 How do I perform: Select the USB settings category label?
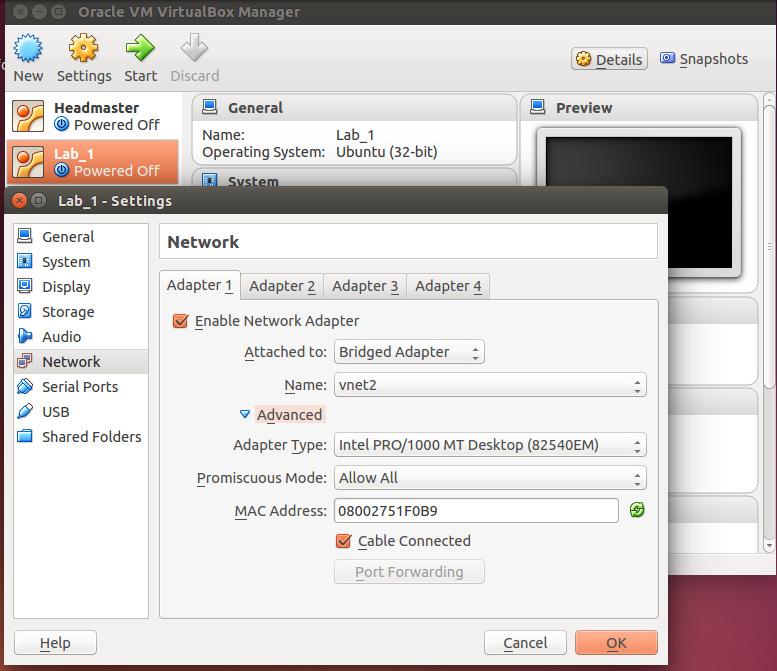pos(56,411)
